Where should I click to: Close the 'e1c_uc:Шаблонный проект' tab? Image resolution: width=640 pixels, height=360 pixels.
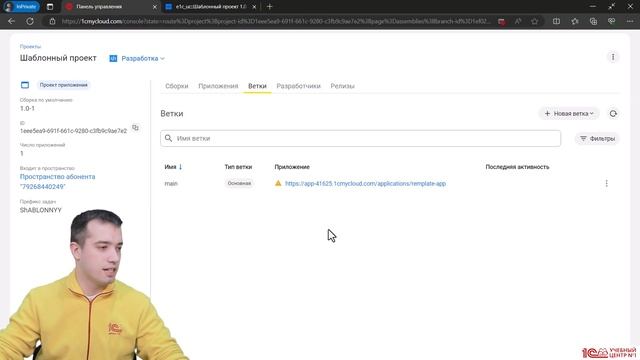[254, 7]
